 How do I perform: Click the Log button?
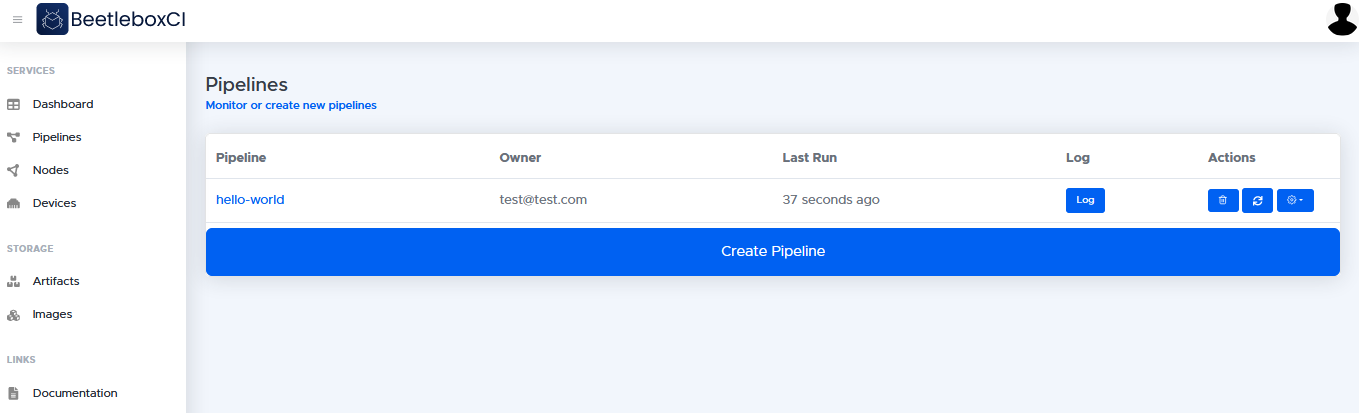1085,200
